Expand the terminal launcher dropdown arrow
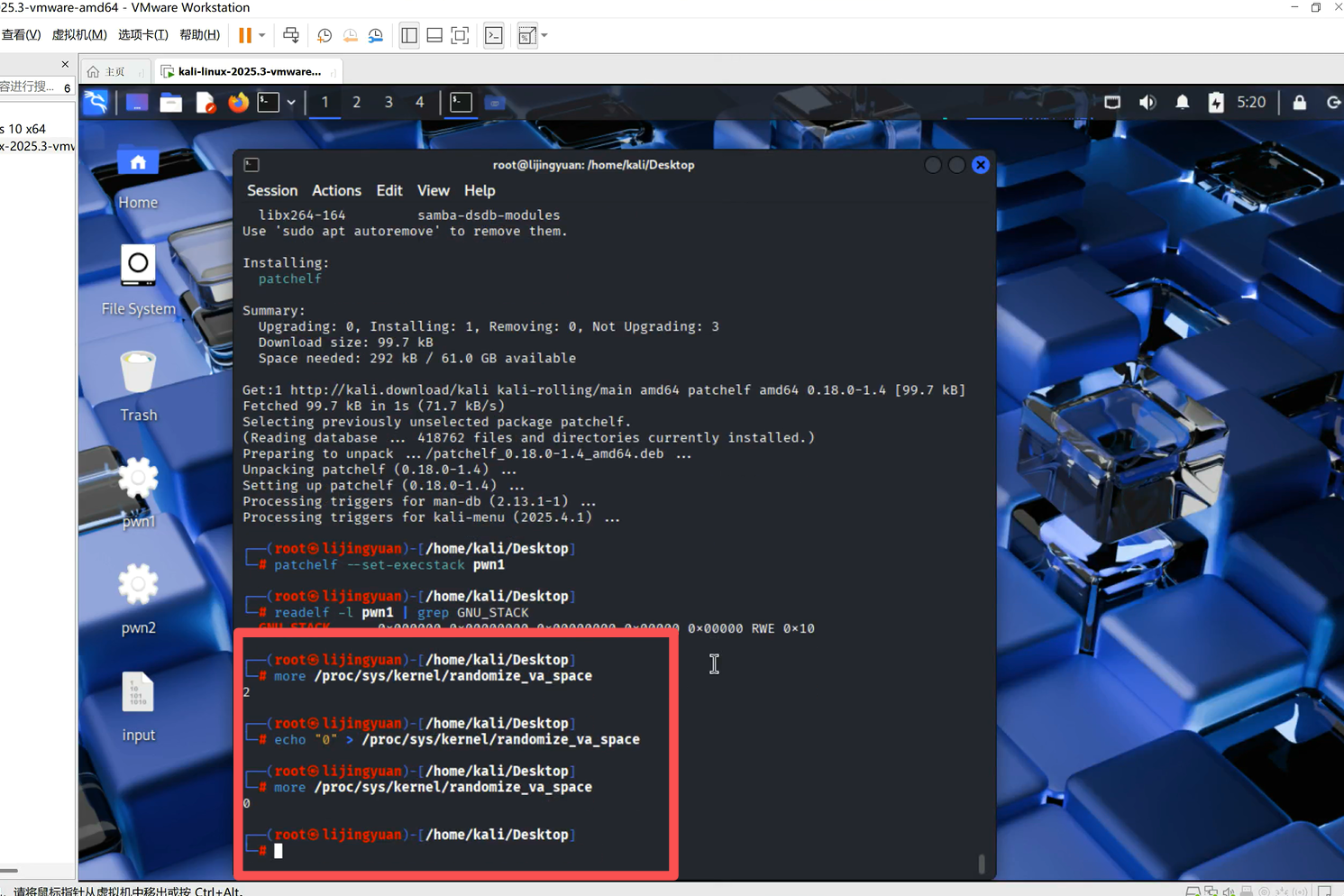This screenshot has width=1344, height=896. (x=291, y=103)
